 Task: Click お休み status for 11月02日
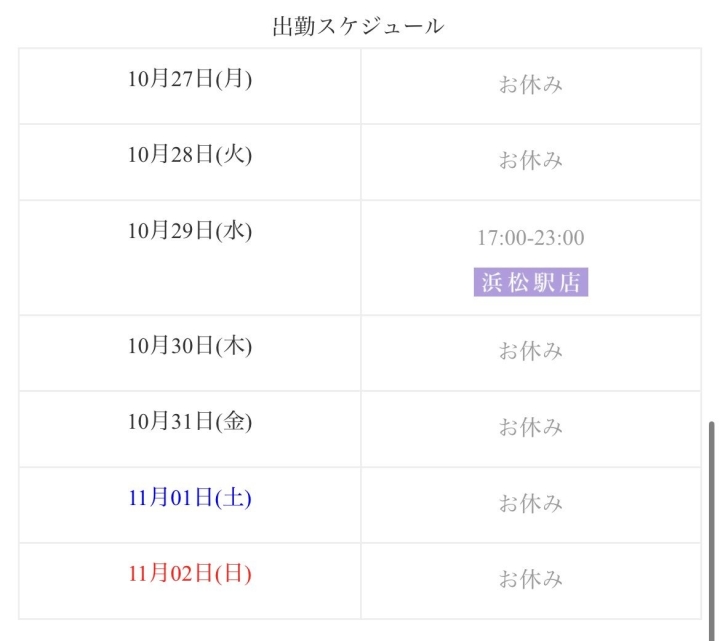tap(531, 580)
